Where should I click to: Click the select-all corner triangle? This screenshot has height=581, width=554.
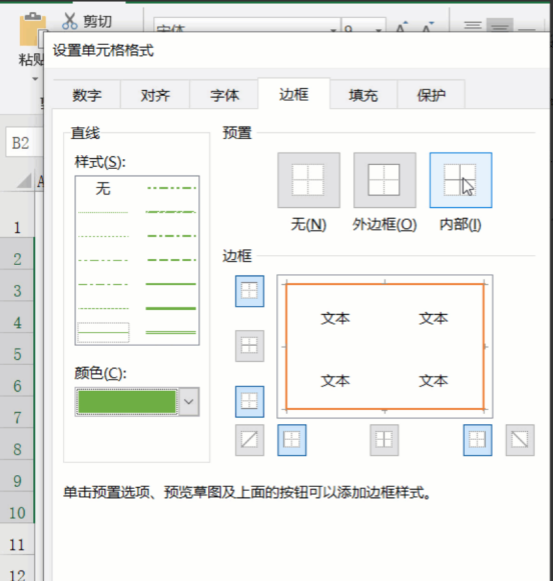23,181
